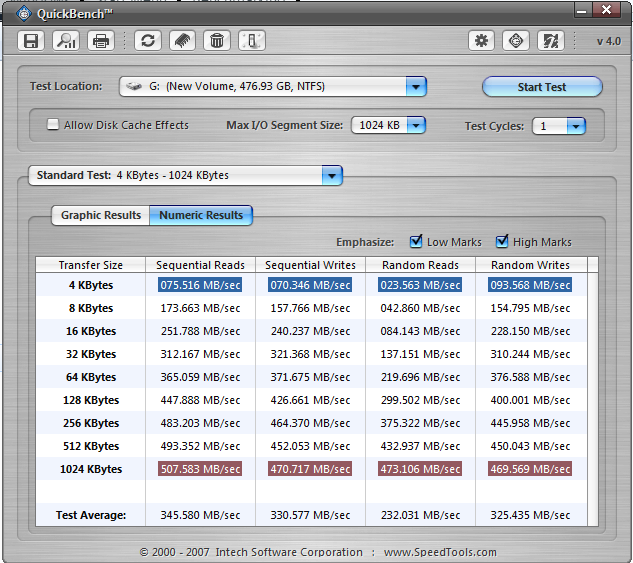Click the Print results icon
This screenshot has width=633, height=563.
pyautogui.click(x=100, y=41)
